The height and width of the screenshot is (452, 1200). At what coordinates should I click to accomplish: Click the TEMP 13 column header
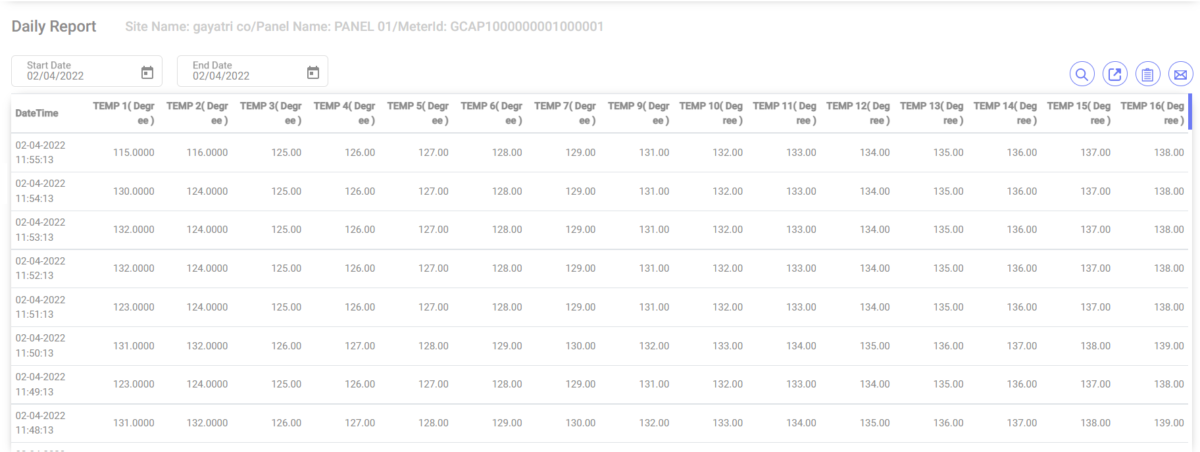tap(933, 113)
